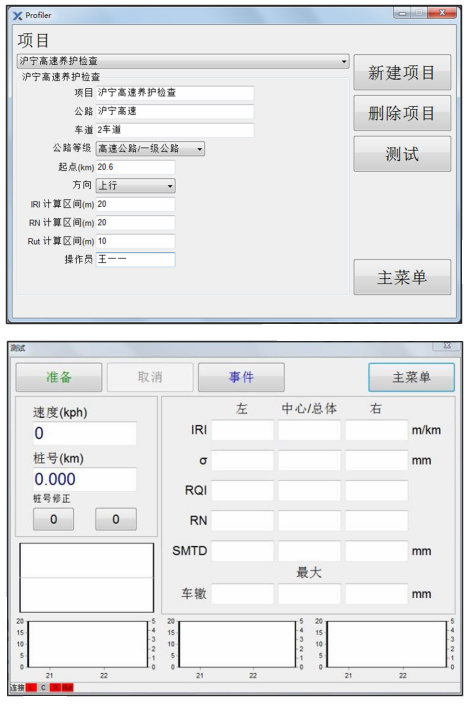Open the project selection dropdown at top
Viewport: 466px width, 704px height.
(x=183, y=61)
